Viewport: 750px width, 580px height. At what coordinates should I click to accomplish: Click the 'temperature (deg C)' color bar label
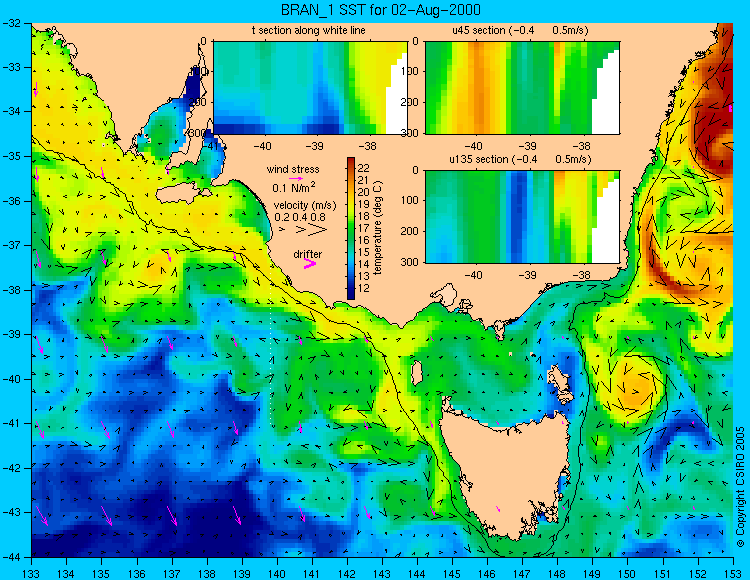click(378, 228)
